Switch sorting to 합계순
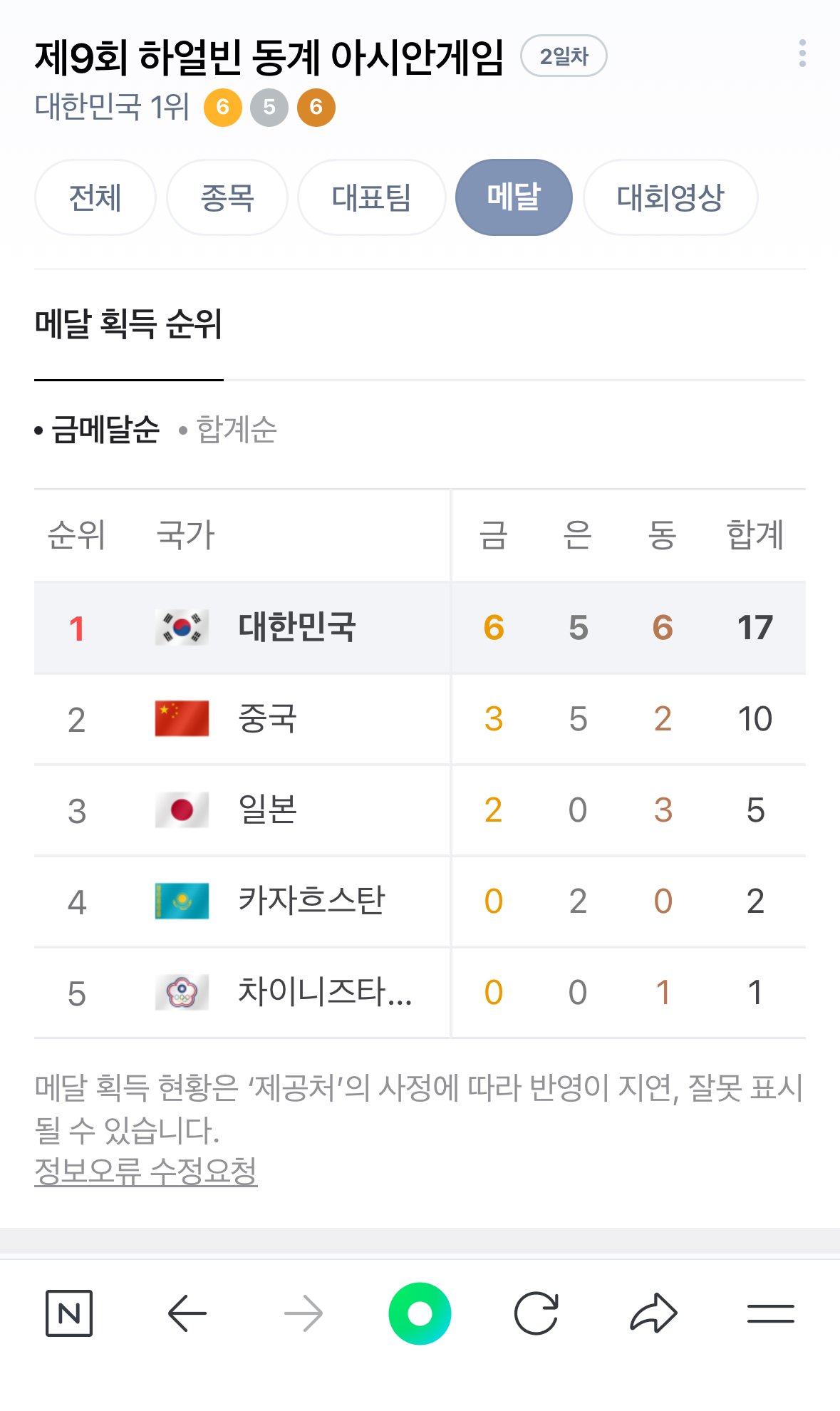The width and height of the screenshot is (840, 1411). [x=236, y=430]
